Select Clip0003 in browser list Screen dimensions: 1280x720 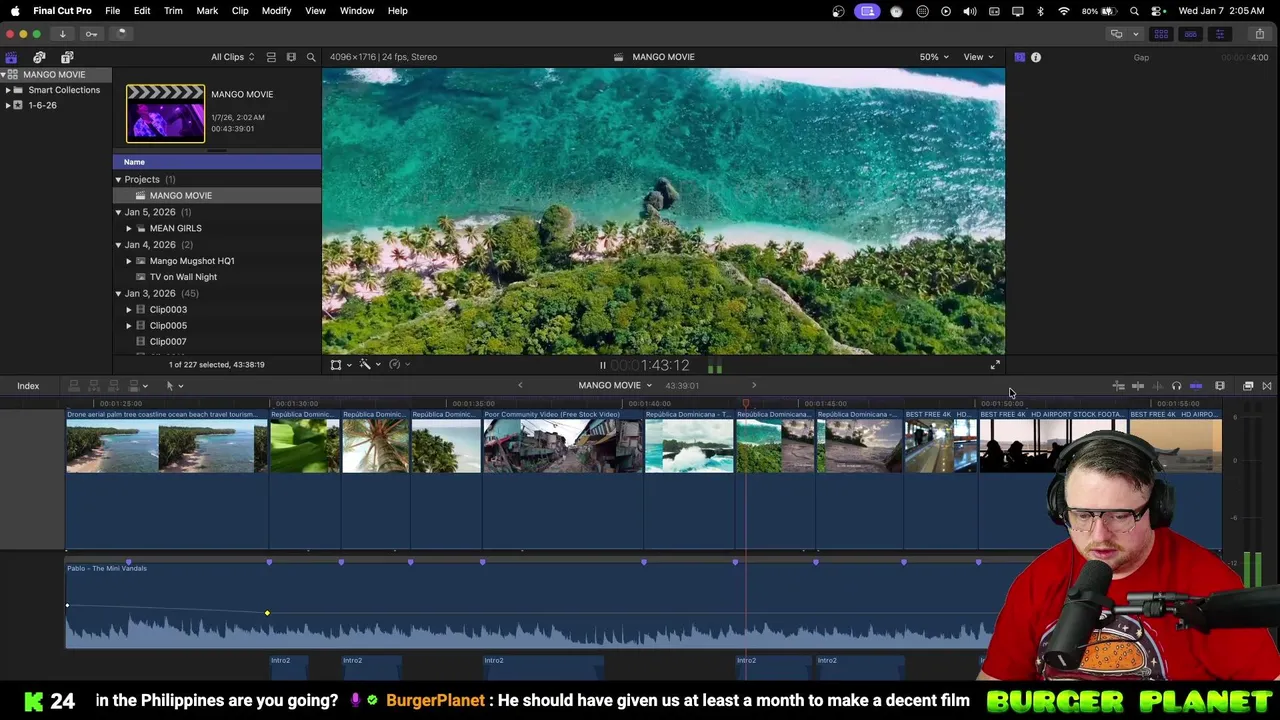click(x=168, y=309)
